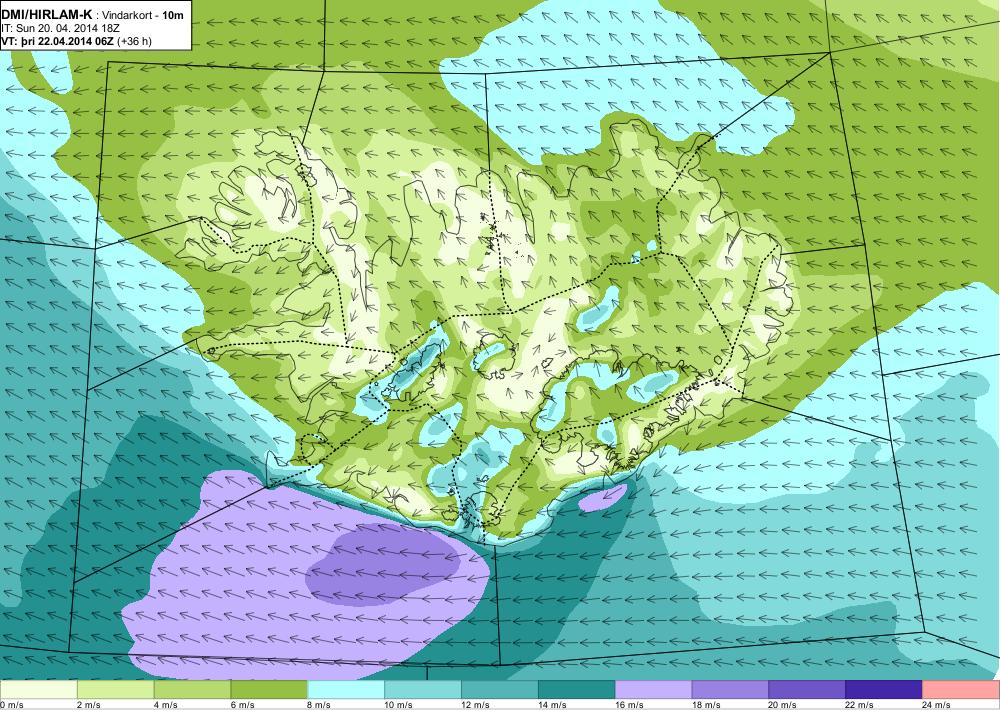
Task: Click the "18 m/s" legend label
Action: click(x=706, y=705)
